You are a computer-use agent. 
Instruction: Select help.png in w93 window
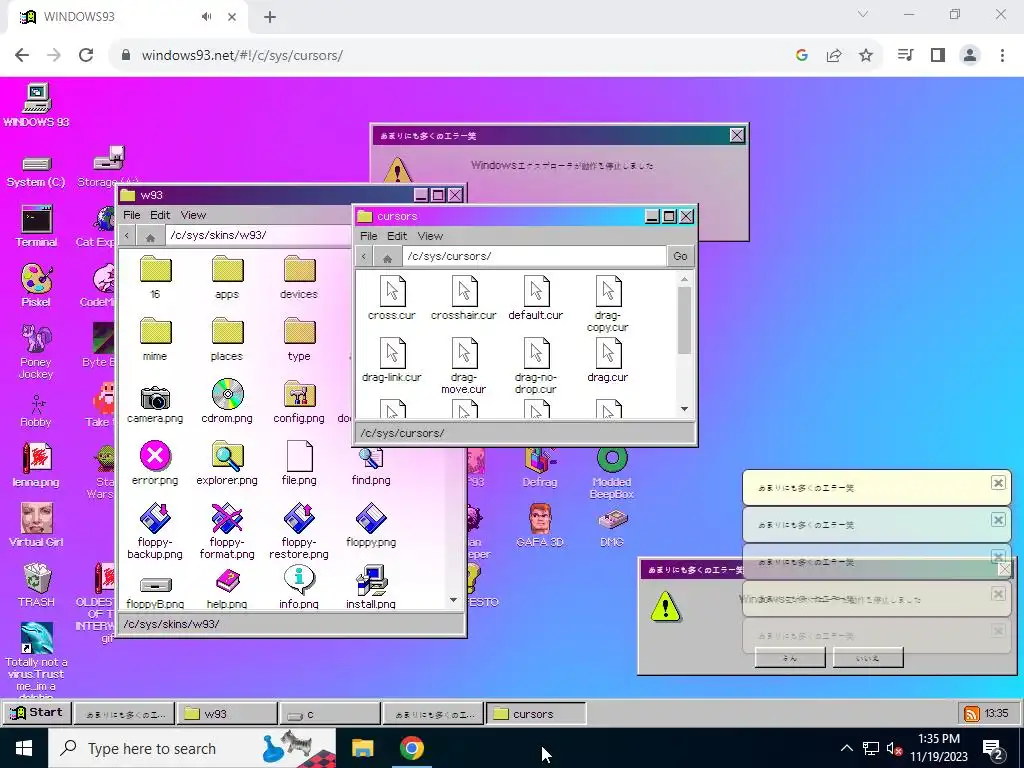[x=227, y=588]
